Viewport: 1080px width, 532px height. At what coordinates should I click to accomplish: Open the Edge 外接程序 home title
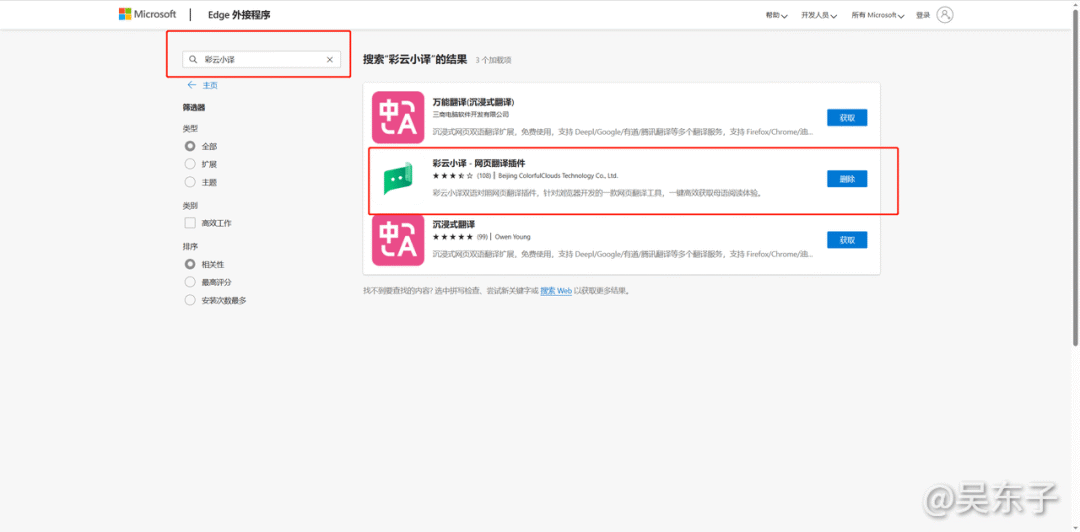pos(239,14)
